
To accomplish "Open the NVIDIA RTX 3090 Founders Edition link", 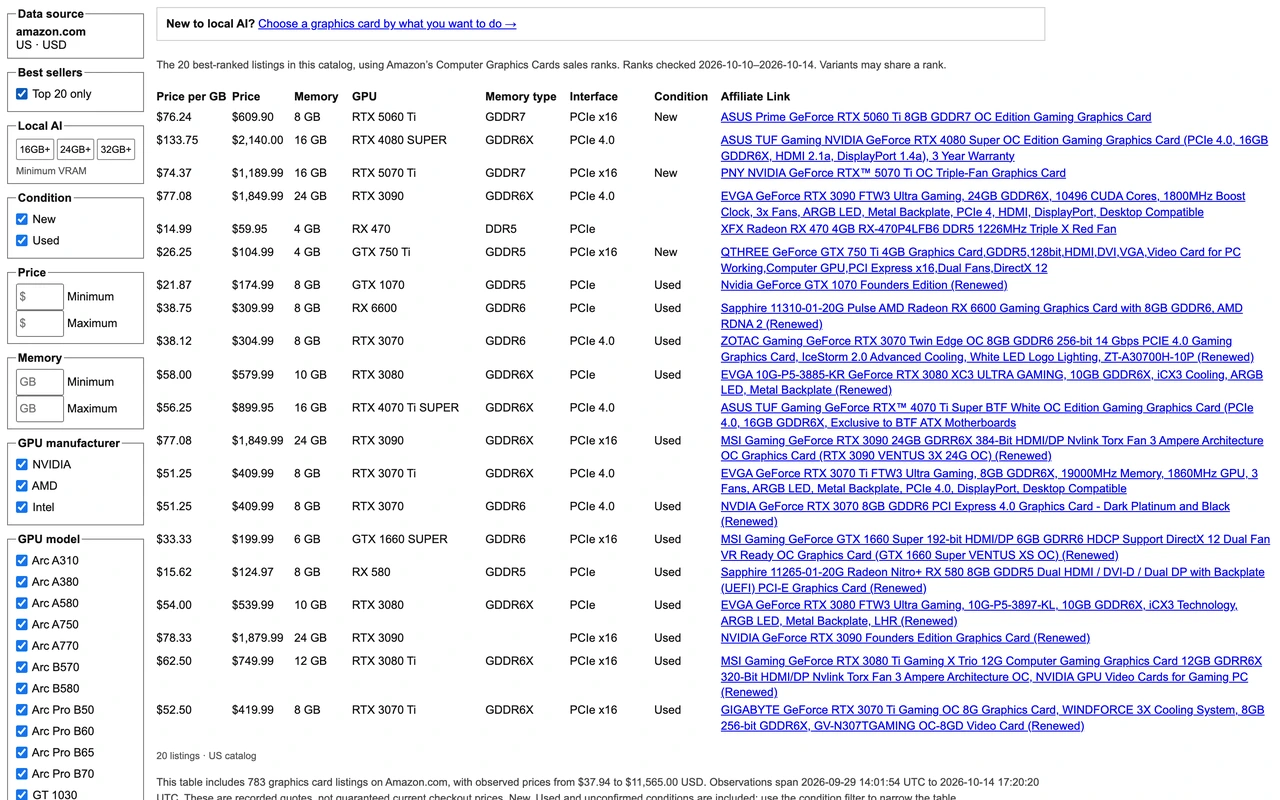I will [x=905, y=638].
